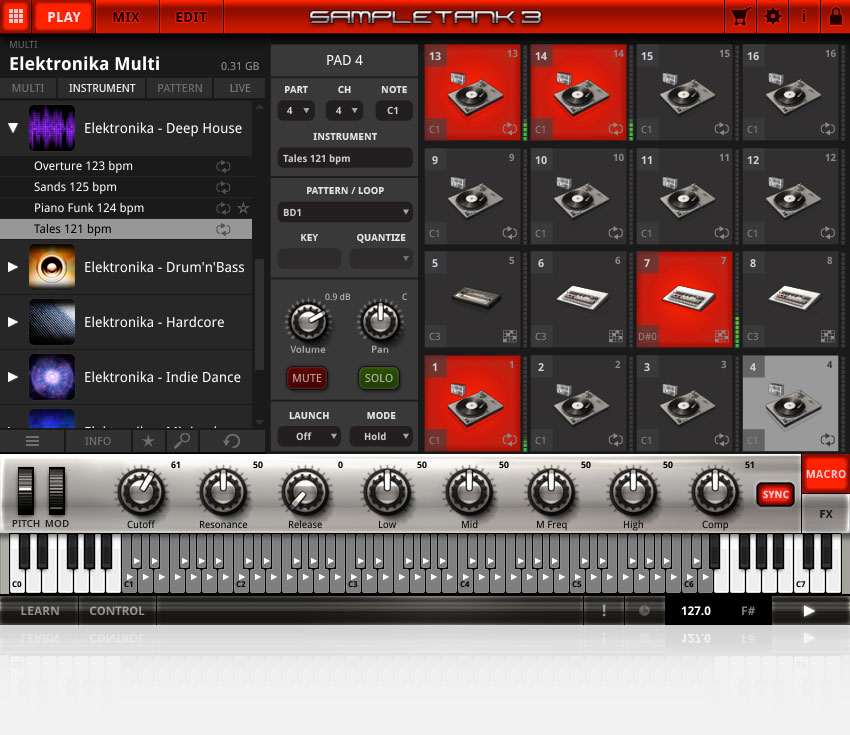Open the search tool in the browser sidebar
This screenshot has width=850, height=735.
[180, 440]
